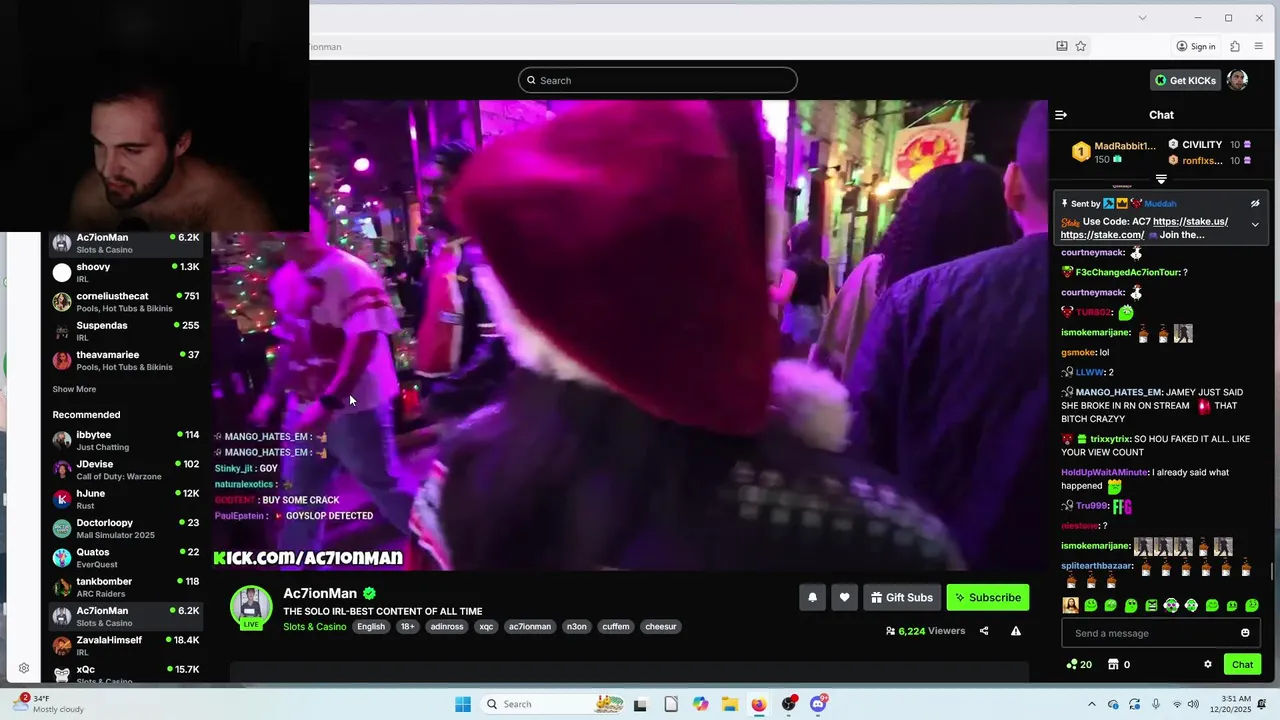The height and width of the screenshot is (720, 1280).
Task: Open Firefox from the taskbar
Action: coord(759,704)
